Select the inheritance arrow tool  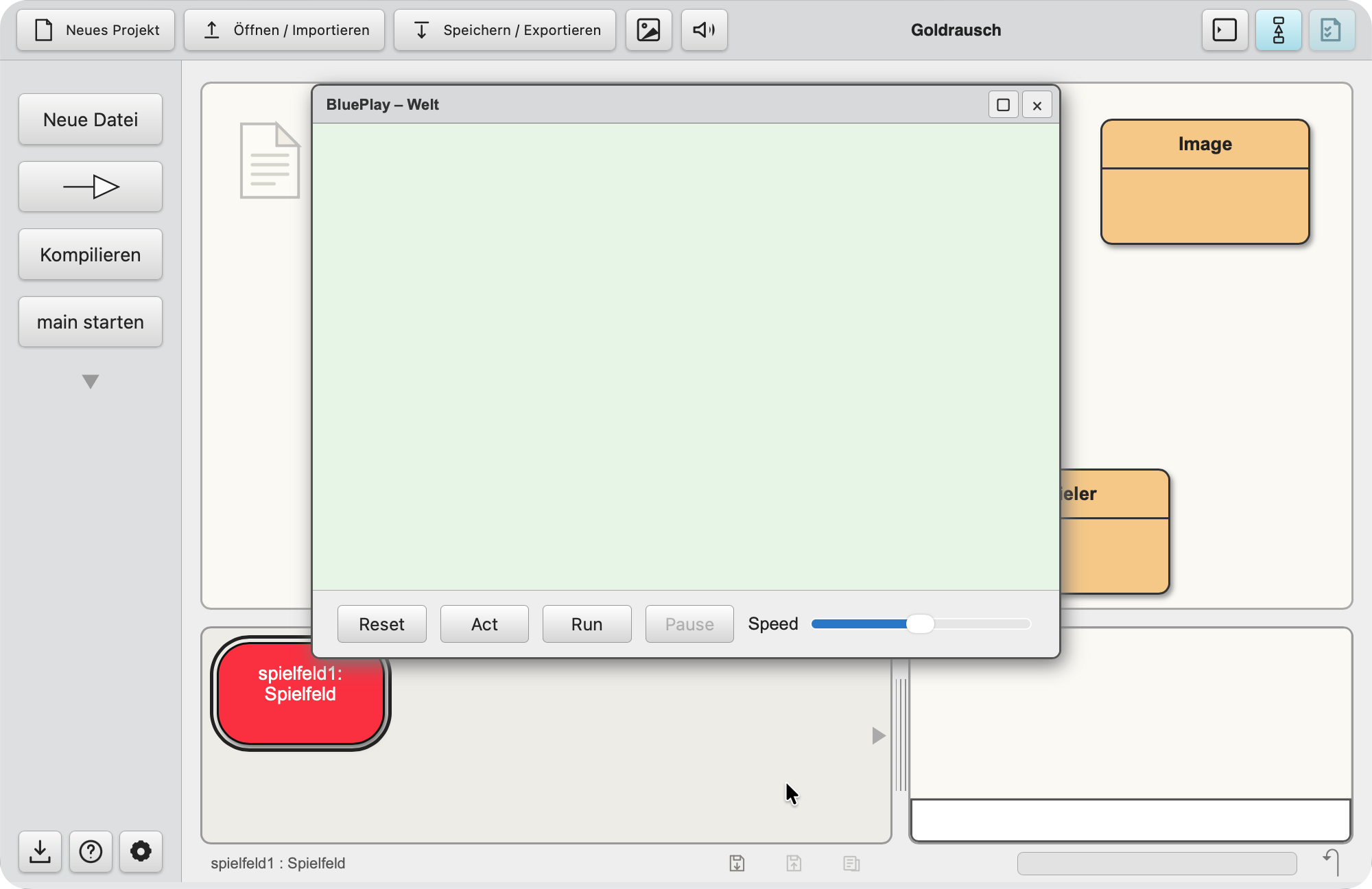(x=91, y=187)
